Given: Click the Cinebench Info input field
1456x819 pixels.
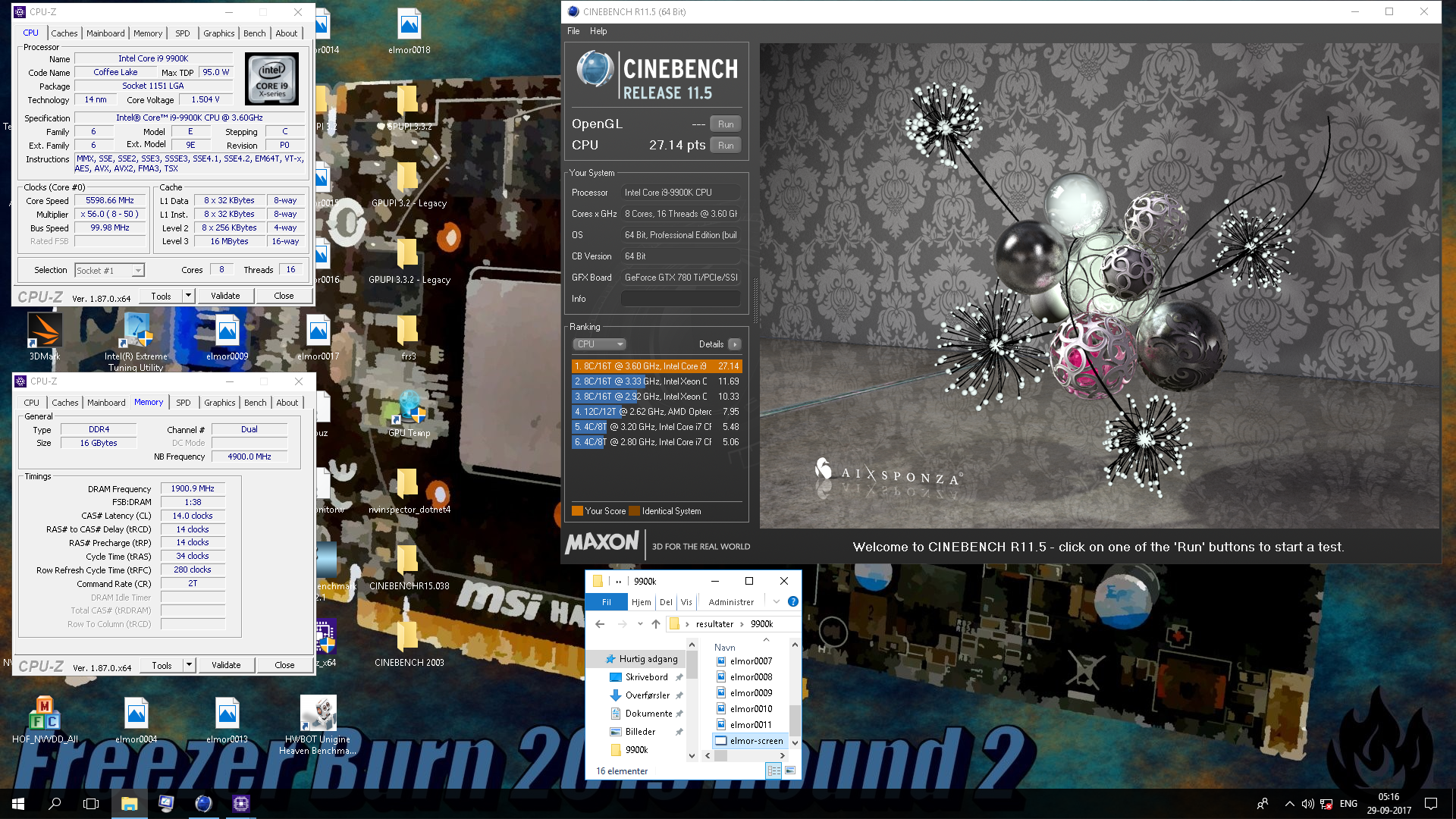Looking at the screenshot, I should [x=680, y=299].
